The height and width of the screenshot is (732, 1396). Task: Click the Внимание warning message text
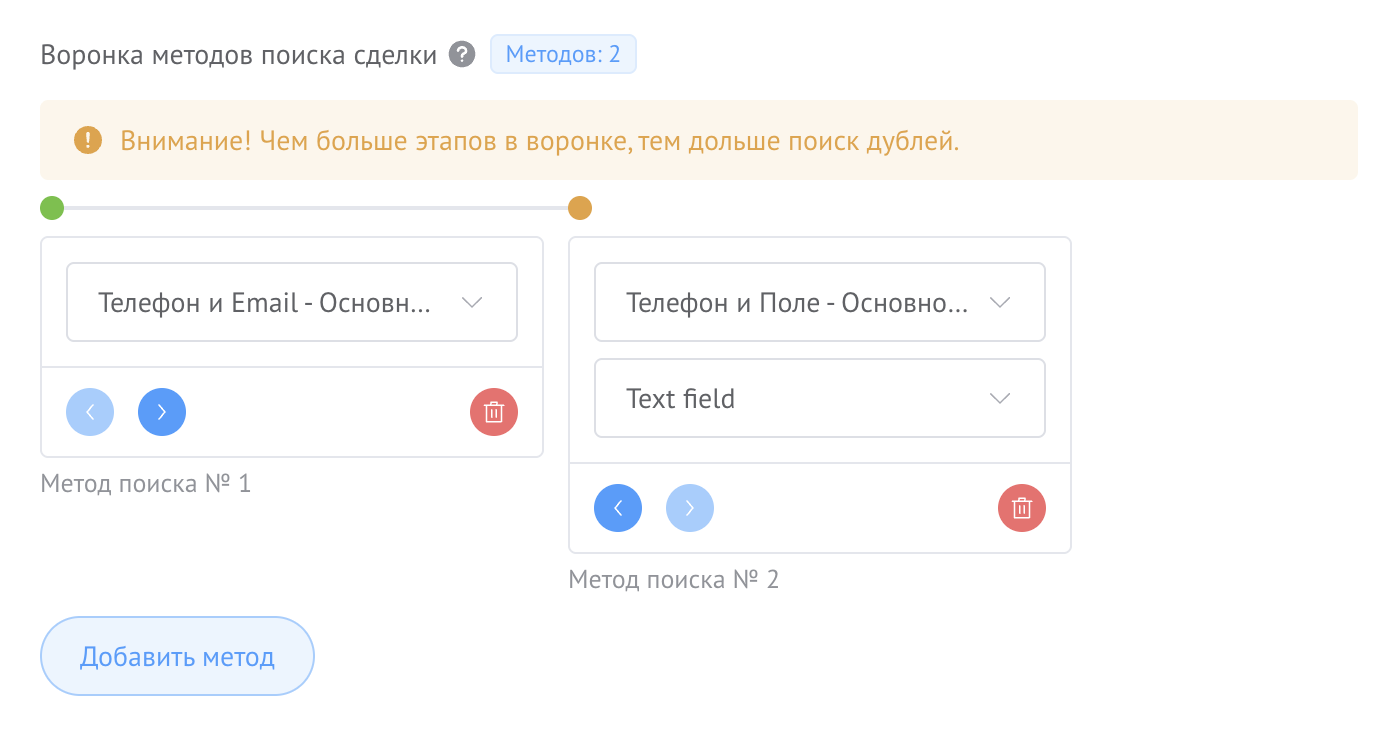pos(540,141)
